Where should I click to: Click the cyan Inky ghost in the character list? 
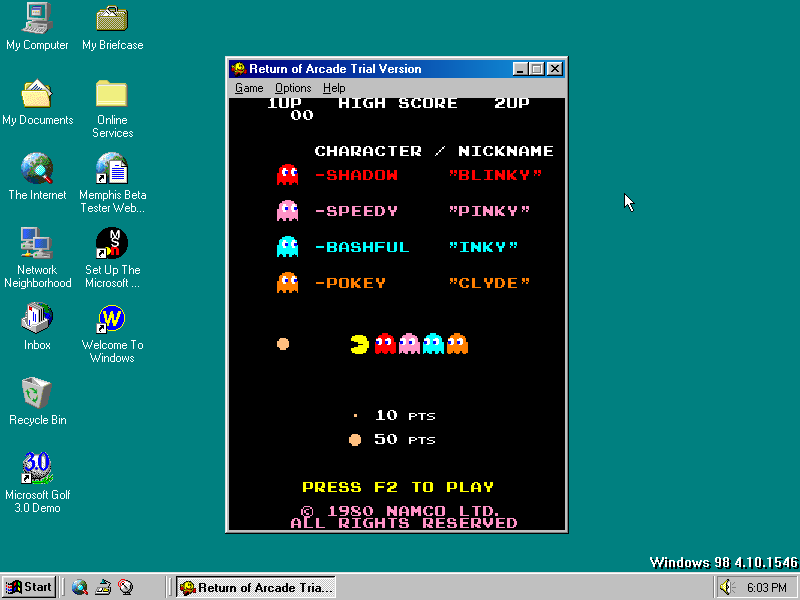pyautogui.click(x=287, y=246)
